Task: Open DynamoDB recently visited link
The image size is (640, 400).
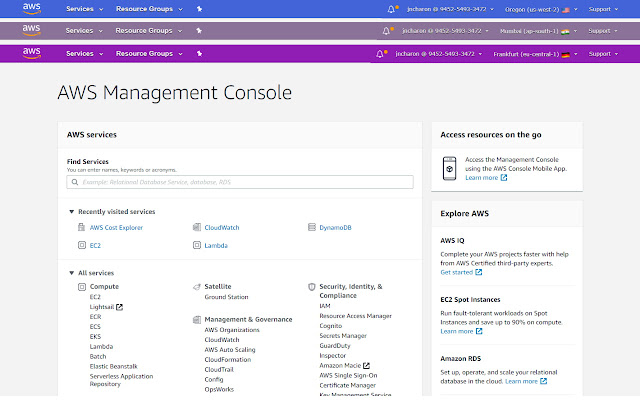Action: tap(335, 227)
